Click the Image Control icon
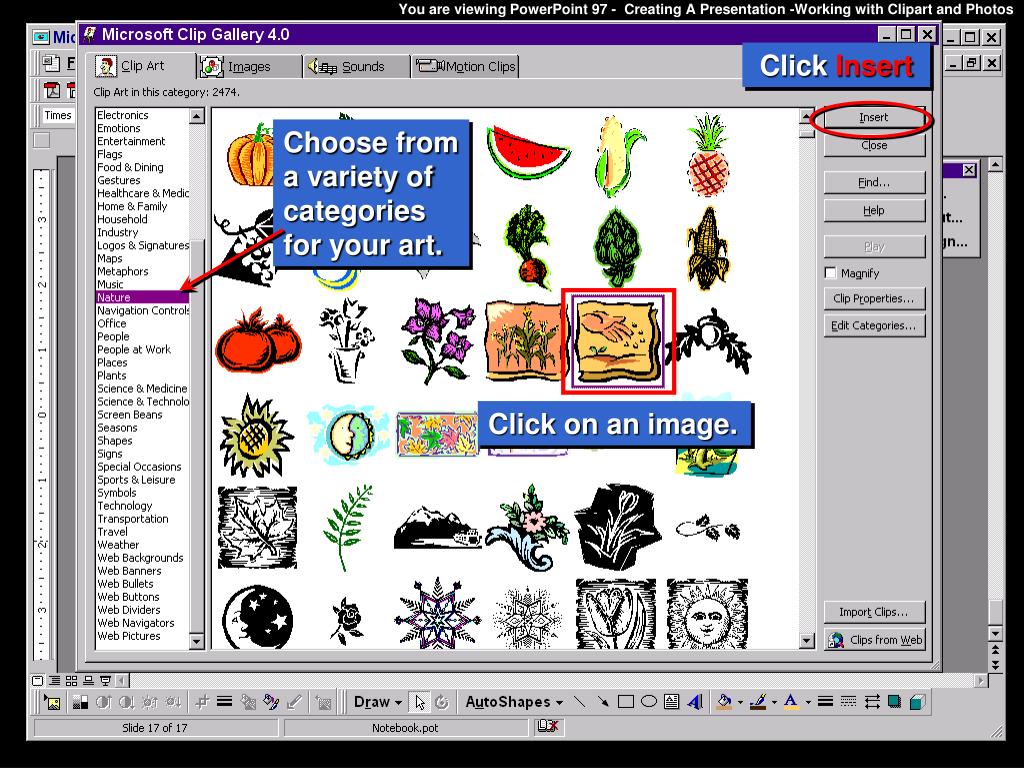Viewport: 1024px width, 768px height. coord(80,703)
